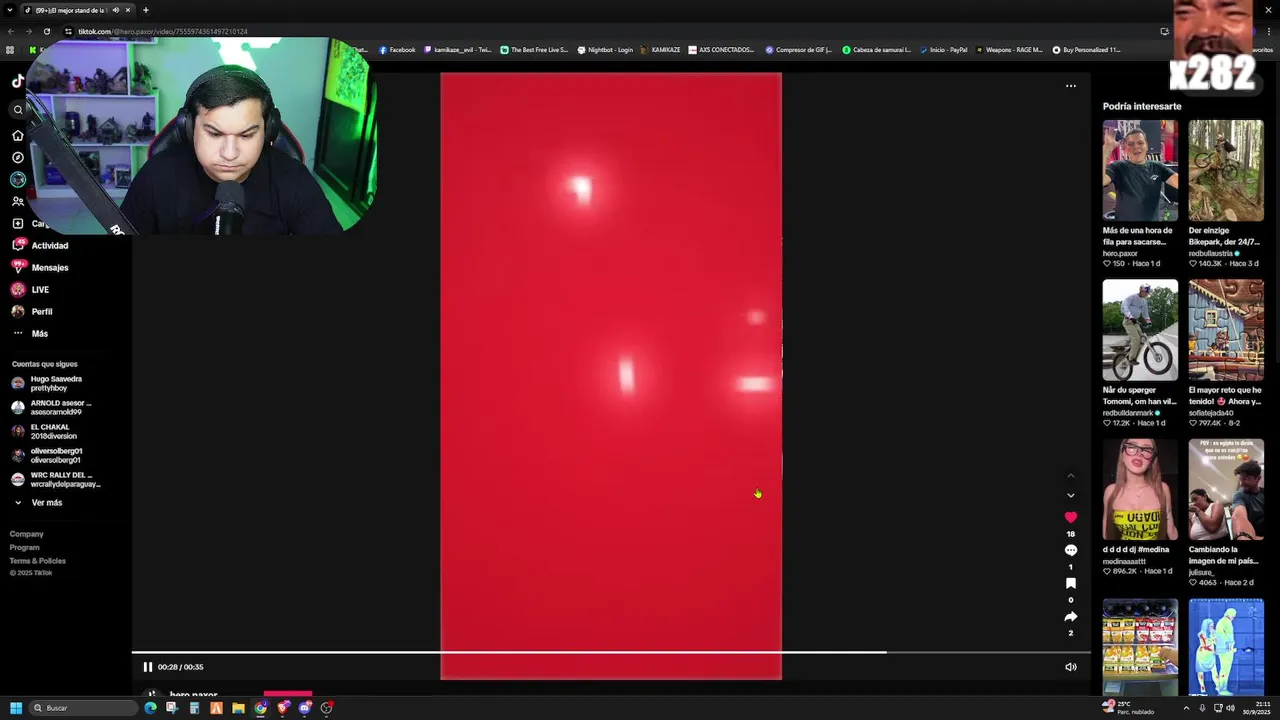
Task: Click the cast/screen icon in browser toolbar
Action: pos(1164,31)
